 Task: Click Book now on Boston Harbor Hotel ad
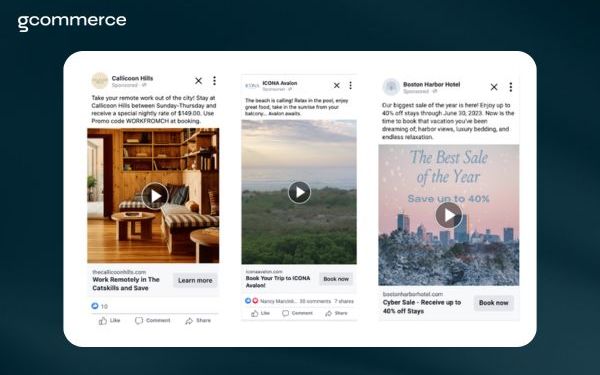point(494,303)
